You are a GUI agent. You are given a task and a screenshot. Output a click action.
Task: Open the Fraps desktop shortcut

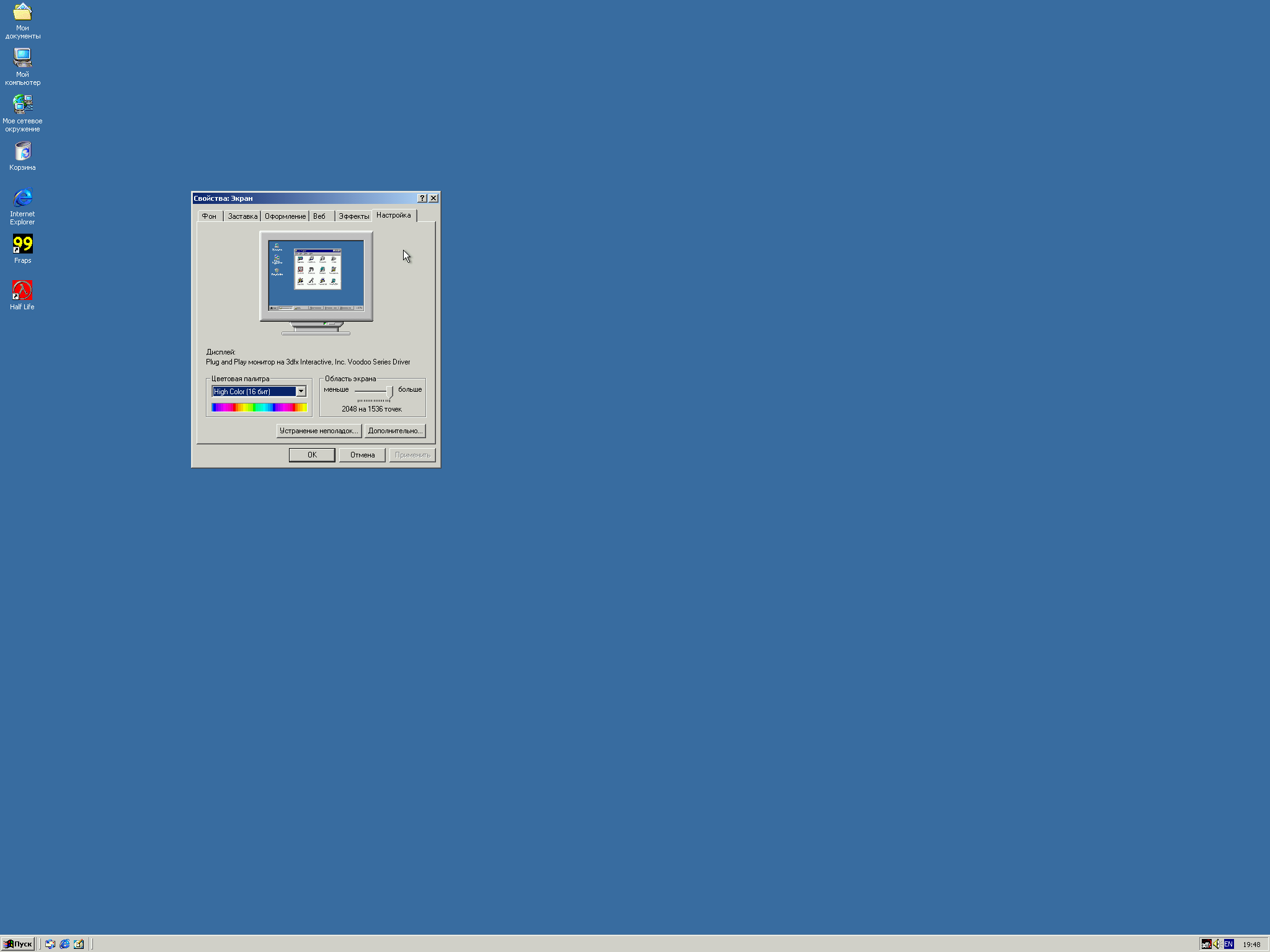pyautogui.click(x=22, y=244)
